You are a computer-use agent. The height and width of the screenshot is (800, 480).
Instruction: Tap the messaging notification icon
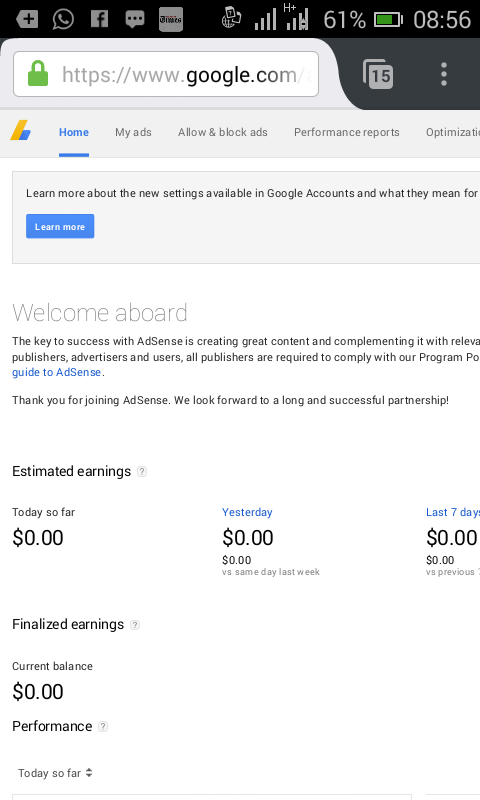click(135, 19)
